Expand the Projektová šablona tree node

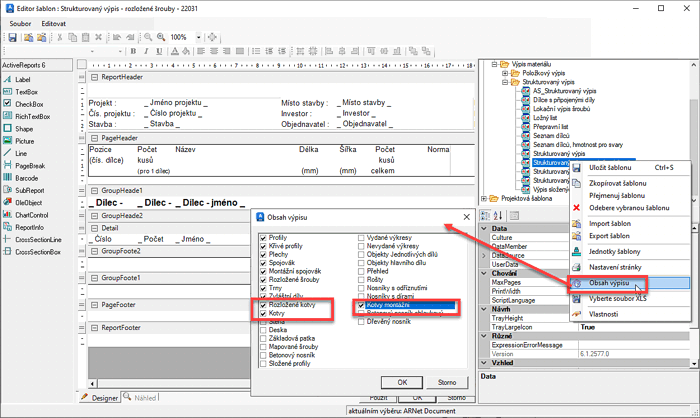[x=486, y=197]
